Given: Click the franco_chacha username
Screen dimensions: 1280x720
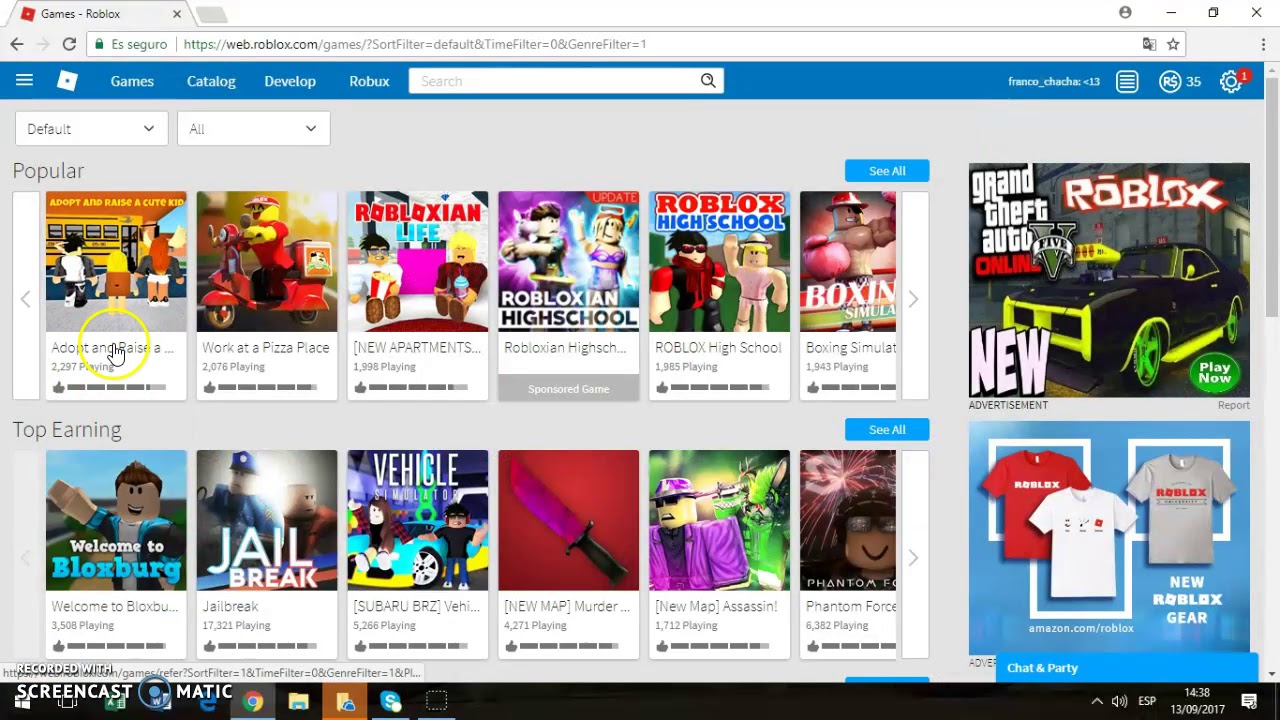Looking at the screenshot, I should (x=1054, y=82).
